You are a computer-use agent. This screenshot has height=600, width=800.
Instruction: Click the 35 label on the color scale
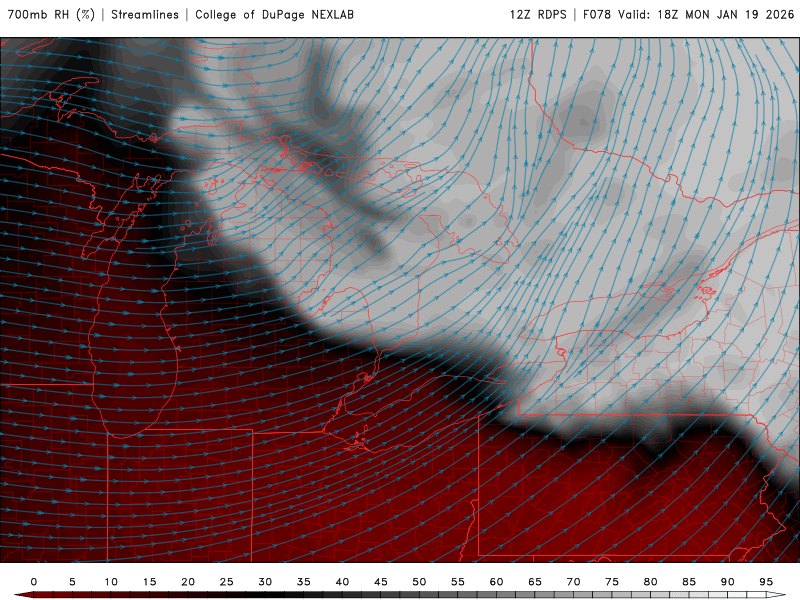pos(304,582)
